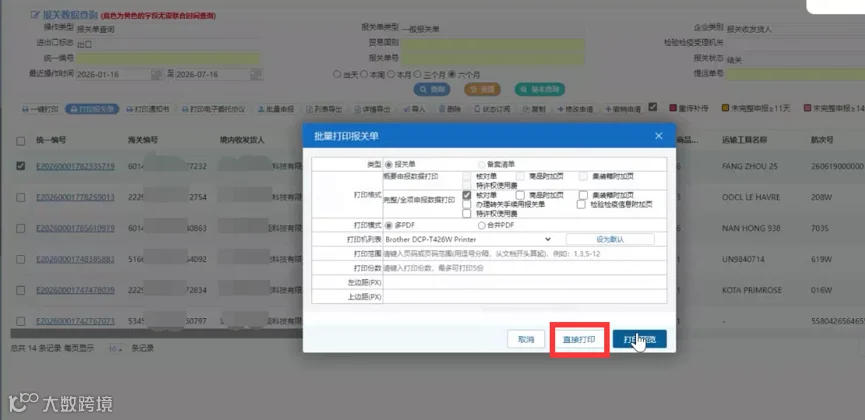
Task: Click the 设为默认 button
Action: coord(610,239)
